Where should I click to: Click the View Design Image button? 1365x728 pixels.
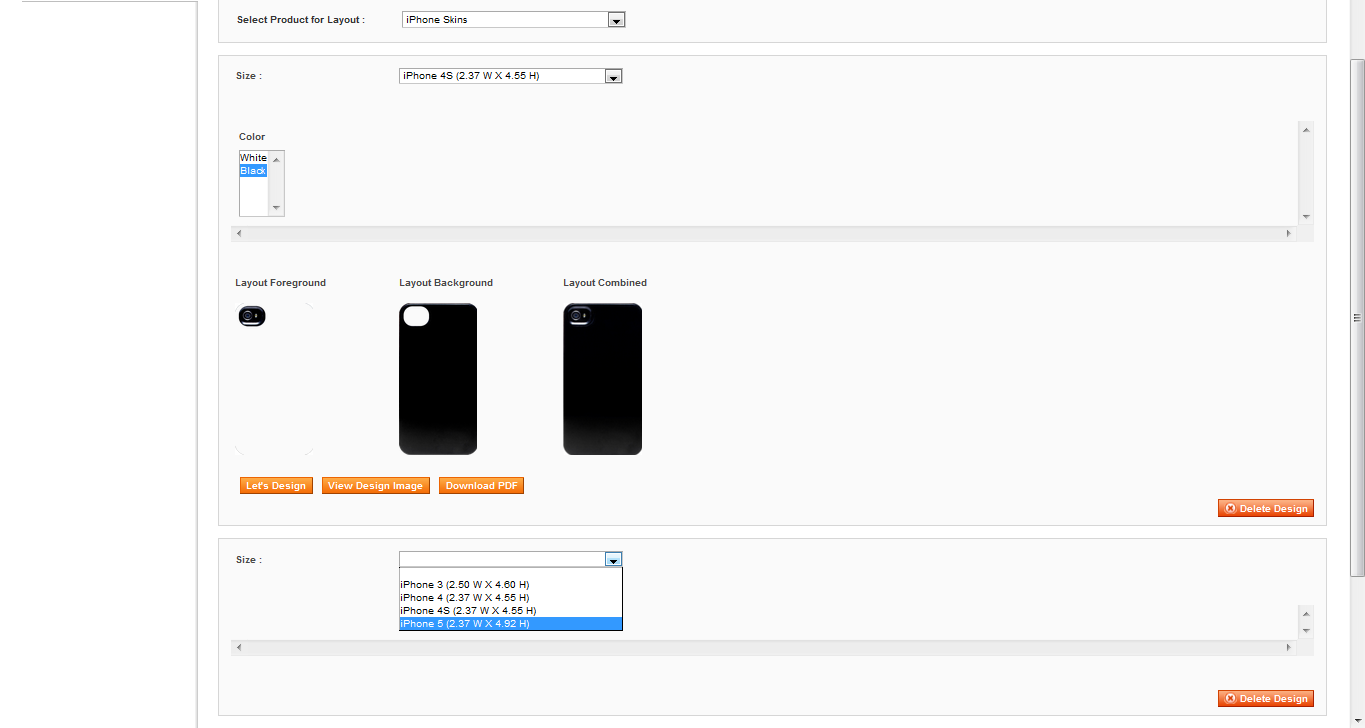point(375,486)
